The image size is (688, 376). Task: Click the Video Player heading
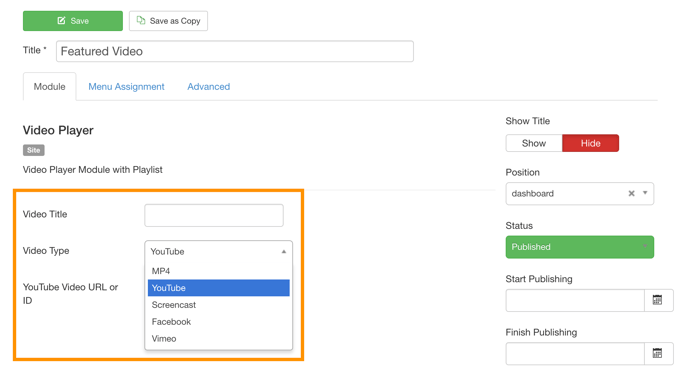[x=58, y=130]
